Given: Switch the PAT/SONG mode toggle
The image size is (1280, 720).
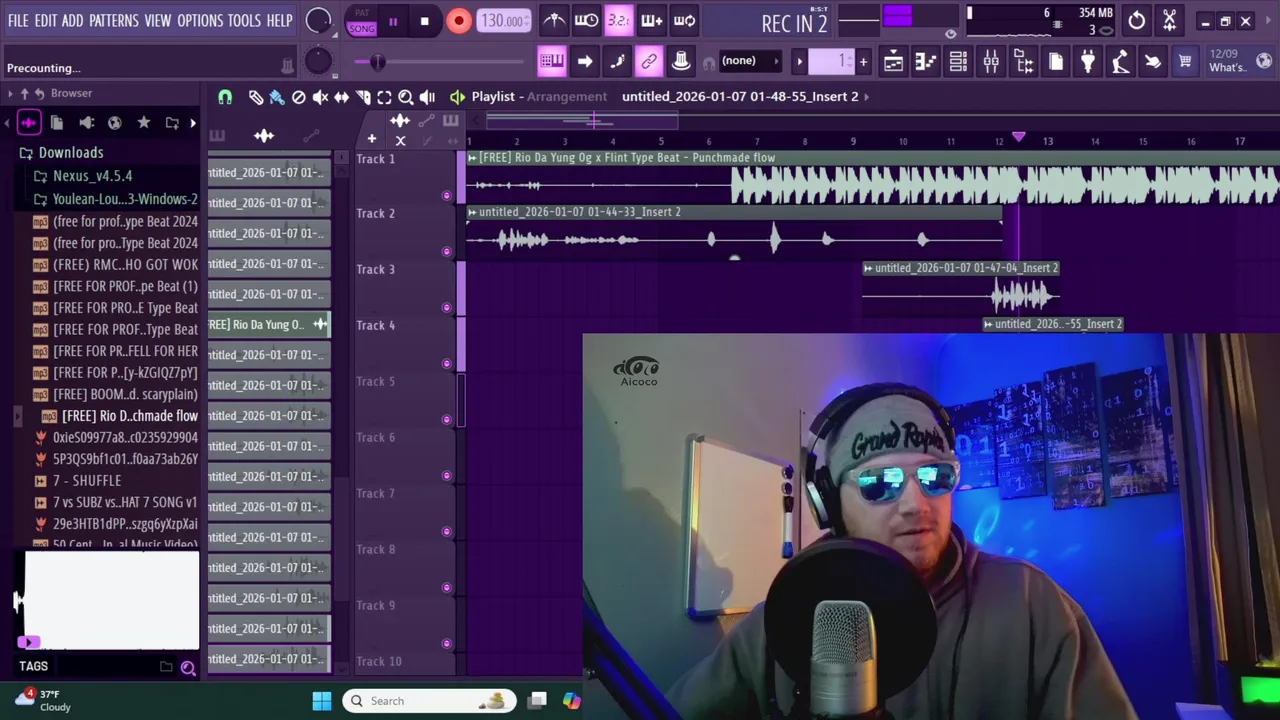Looking at the screenshot, I should (361, 21).
